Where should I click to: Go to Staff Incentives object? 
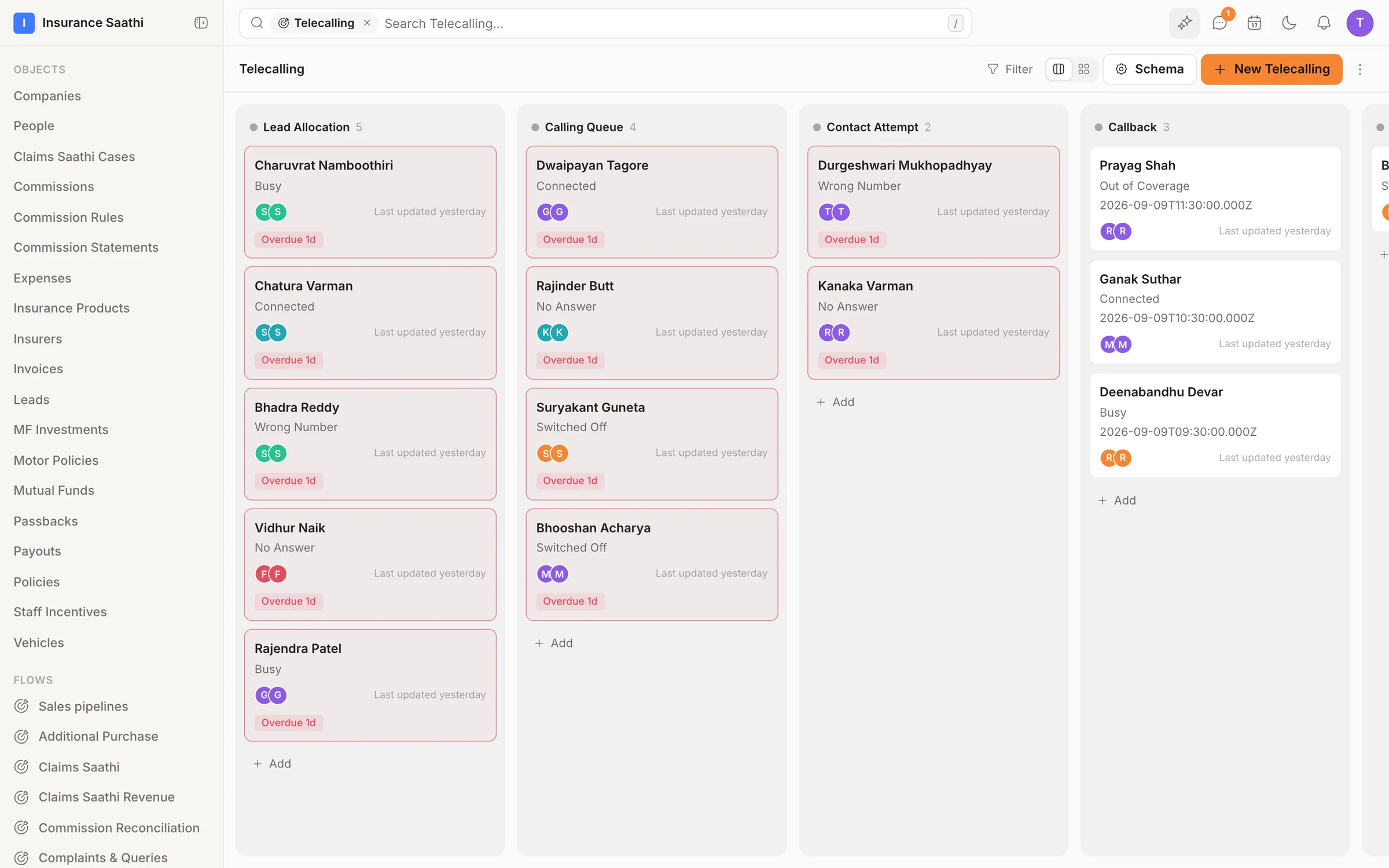(60, 612)
